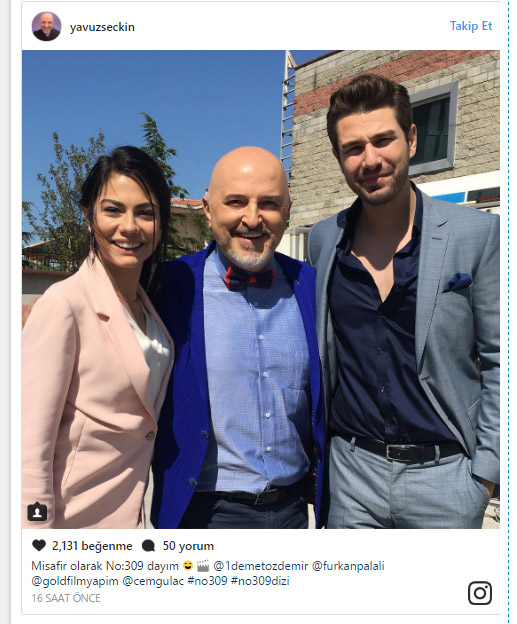Open the @cemgulac mention

click(153, 581)
